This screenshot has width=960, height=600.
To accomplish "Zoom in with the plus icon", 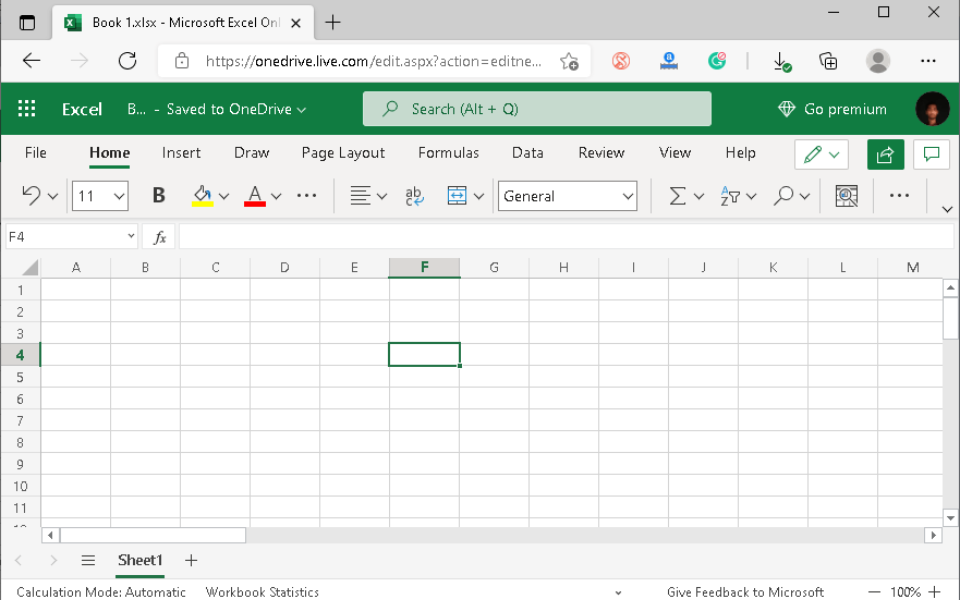I will coord(934,591).
